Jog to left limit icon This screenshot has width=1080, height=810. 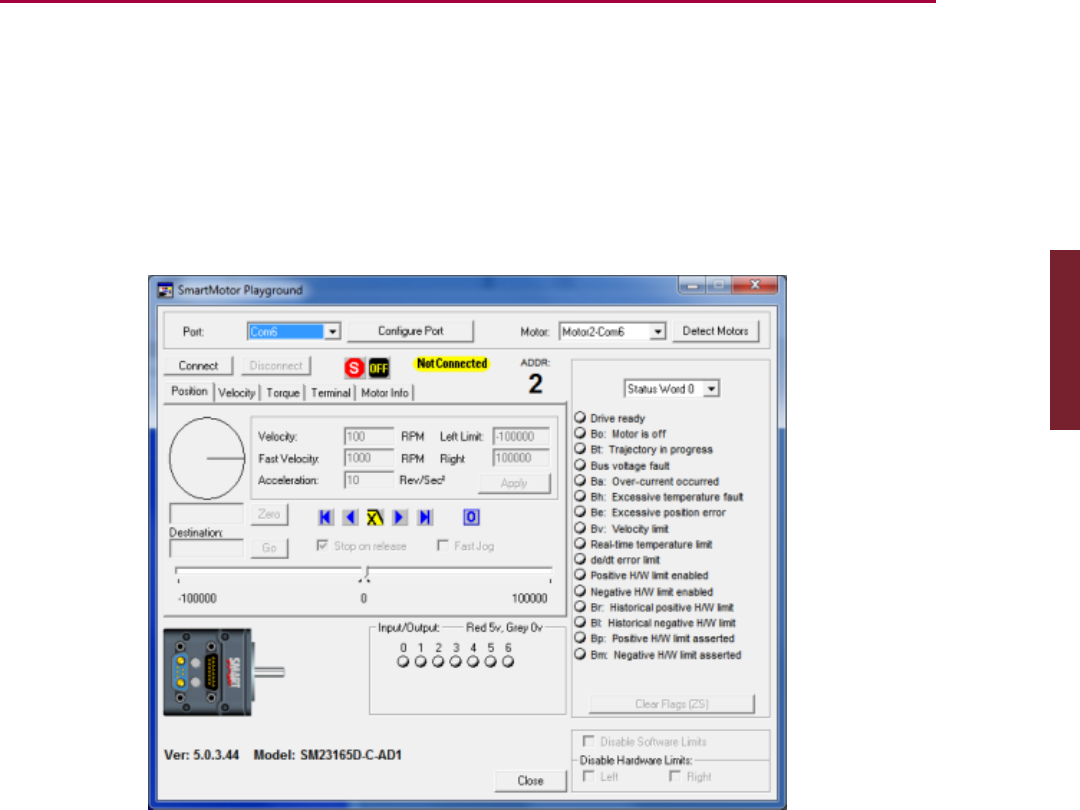point(326,517)
